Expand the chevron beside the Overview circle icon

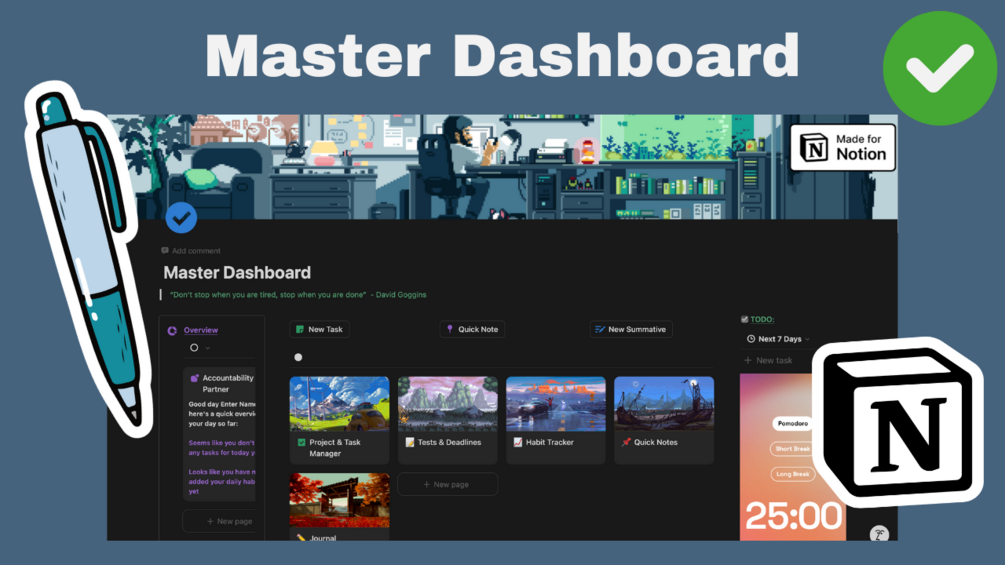(208, 348)
